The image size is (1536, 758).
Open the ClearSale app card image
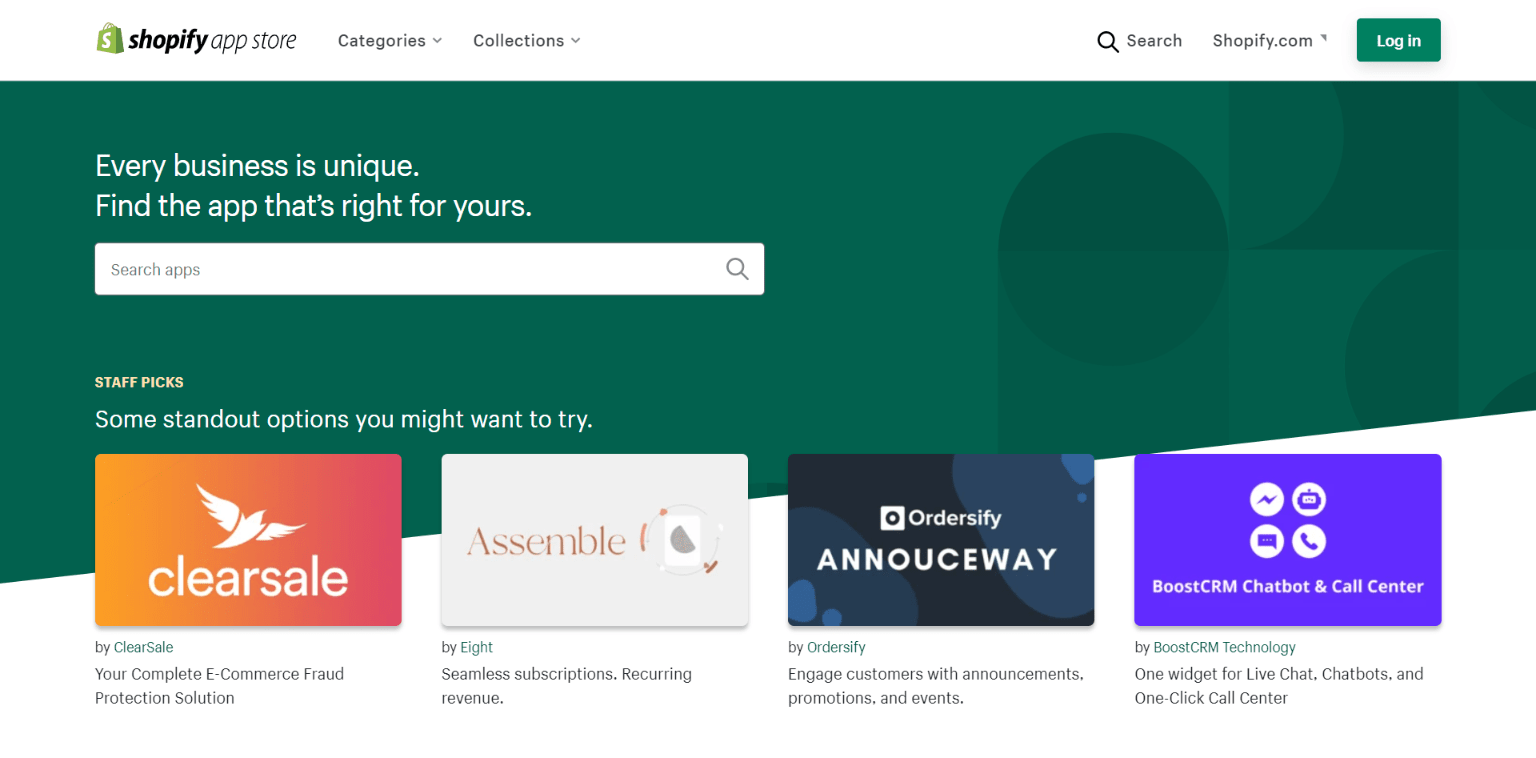(248, 540)
